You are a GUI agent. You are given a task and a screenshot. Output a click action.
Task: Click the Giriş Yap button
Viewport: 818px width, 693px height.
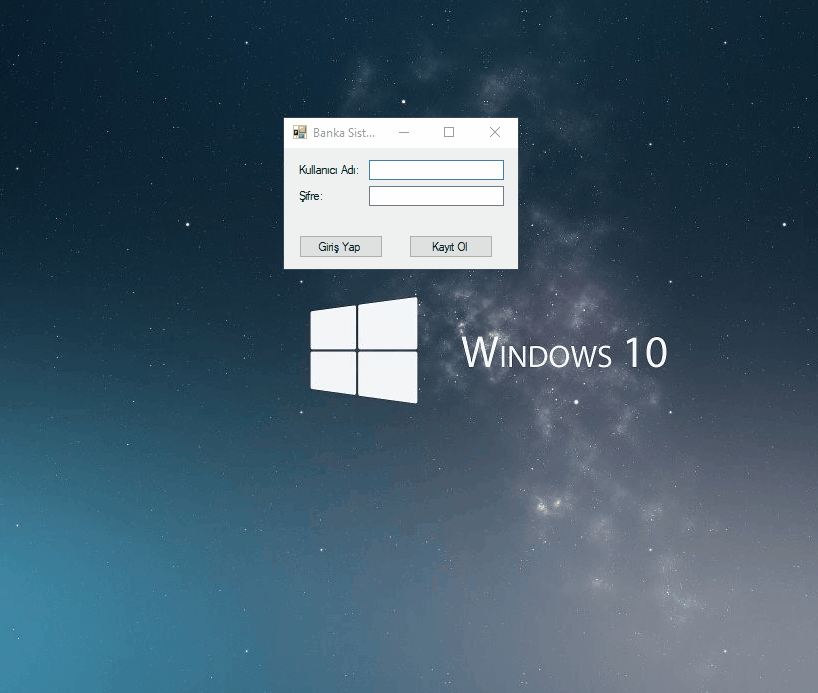(341, 246)
